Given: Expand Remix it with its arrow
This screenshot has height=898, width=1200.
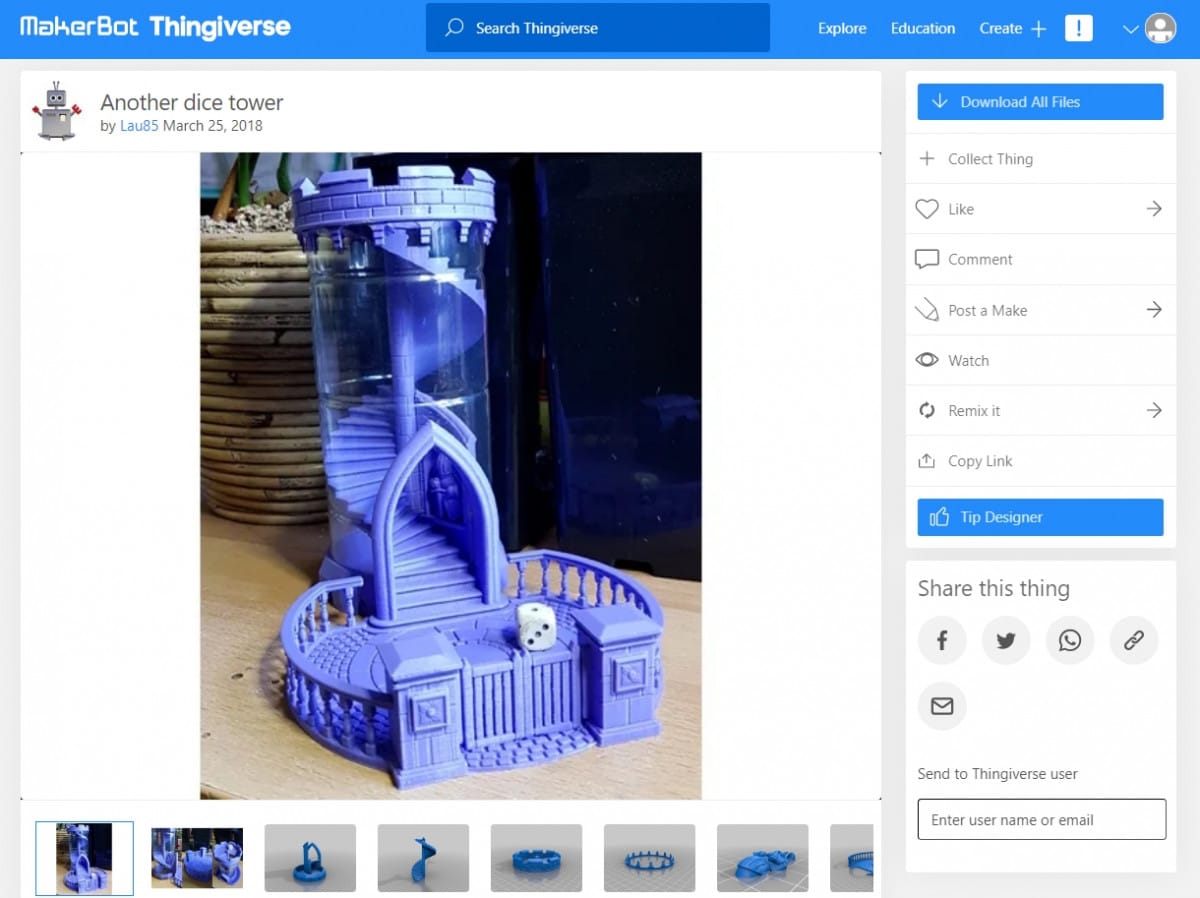Looking at the screenshot, I should [1154, 410].
